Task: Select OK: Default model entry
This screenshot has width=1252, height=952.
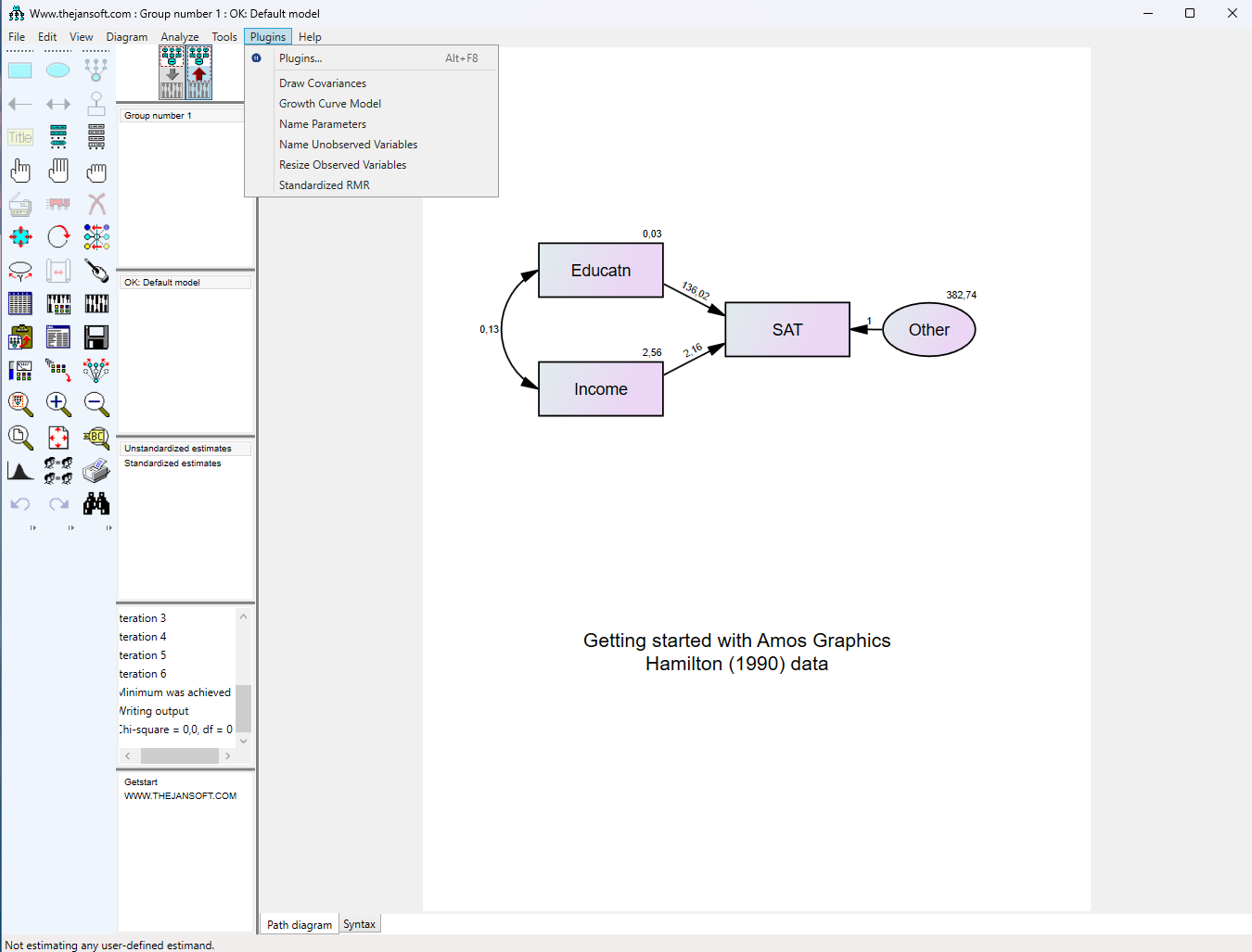Action: 185,283
